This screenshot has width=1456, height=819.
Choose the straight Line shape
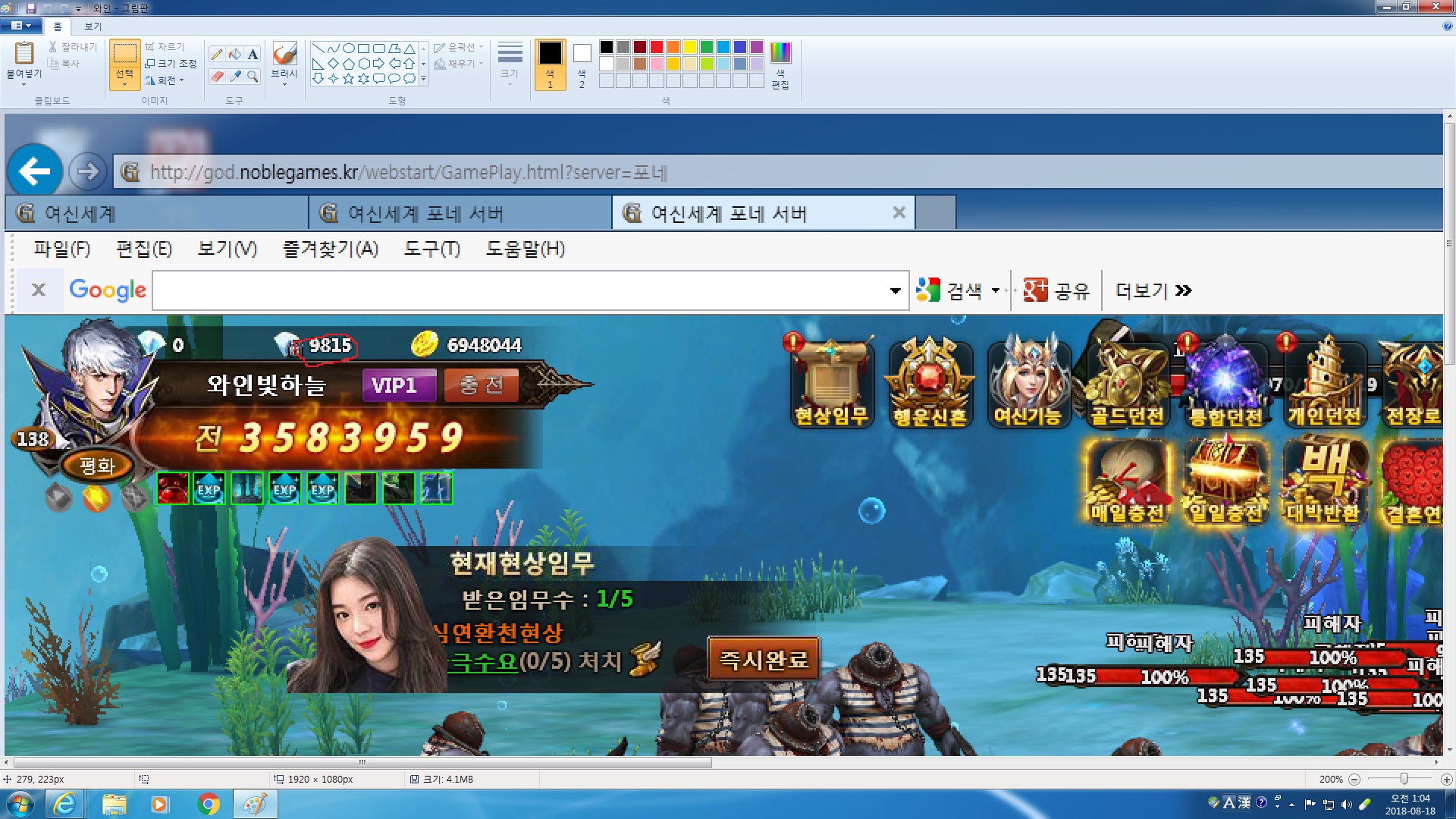tap(318, 49)
